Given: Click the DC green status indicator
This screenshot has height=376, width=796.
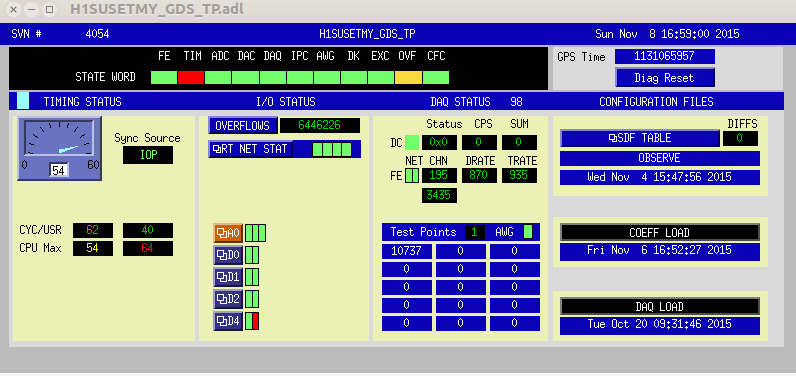Looking at the screenshot, I should (412, 143).
